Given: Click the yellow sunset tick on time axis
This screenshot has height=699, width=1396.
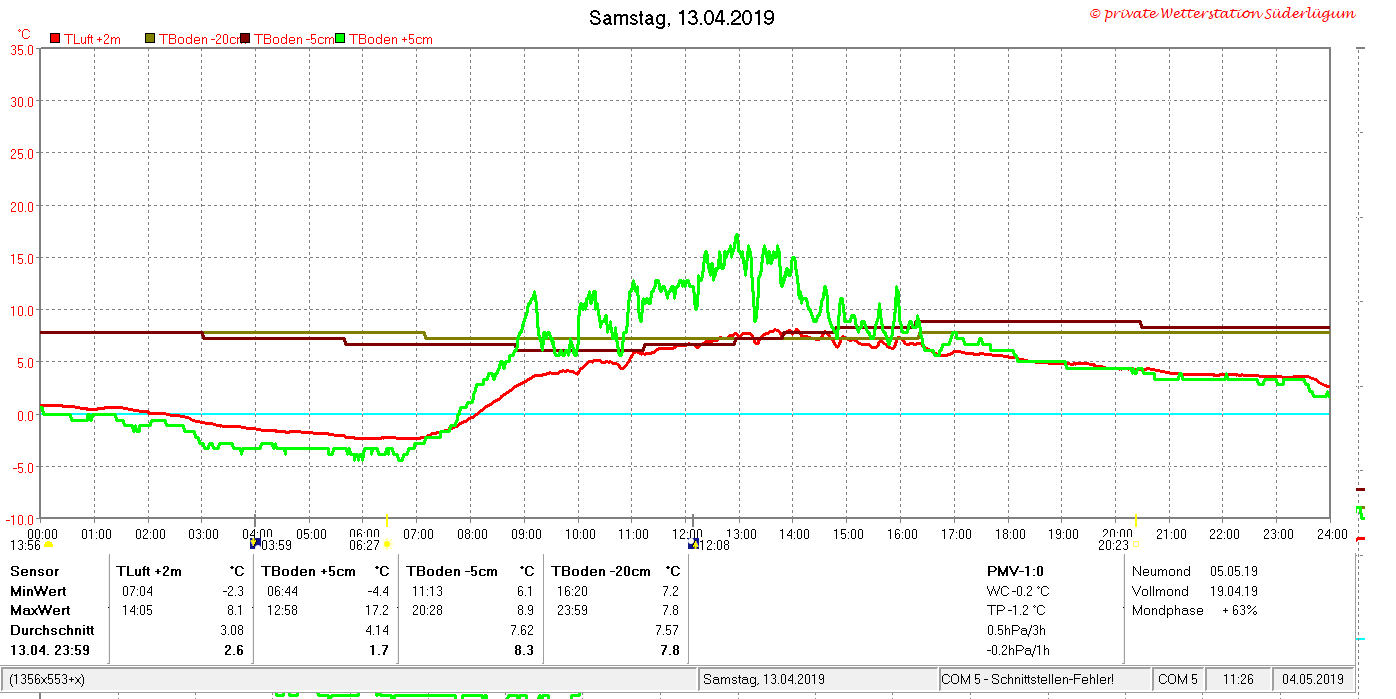Looking at the screenshot, I should [x=1136, y=522].
